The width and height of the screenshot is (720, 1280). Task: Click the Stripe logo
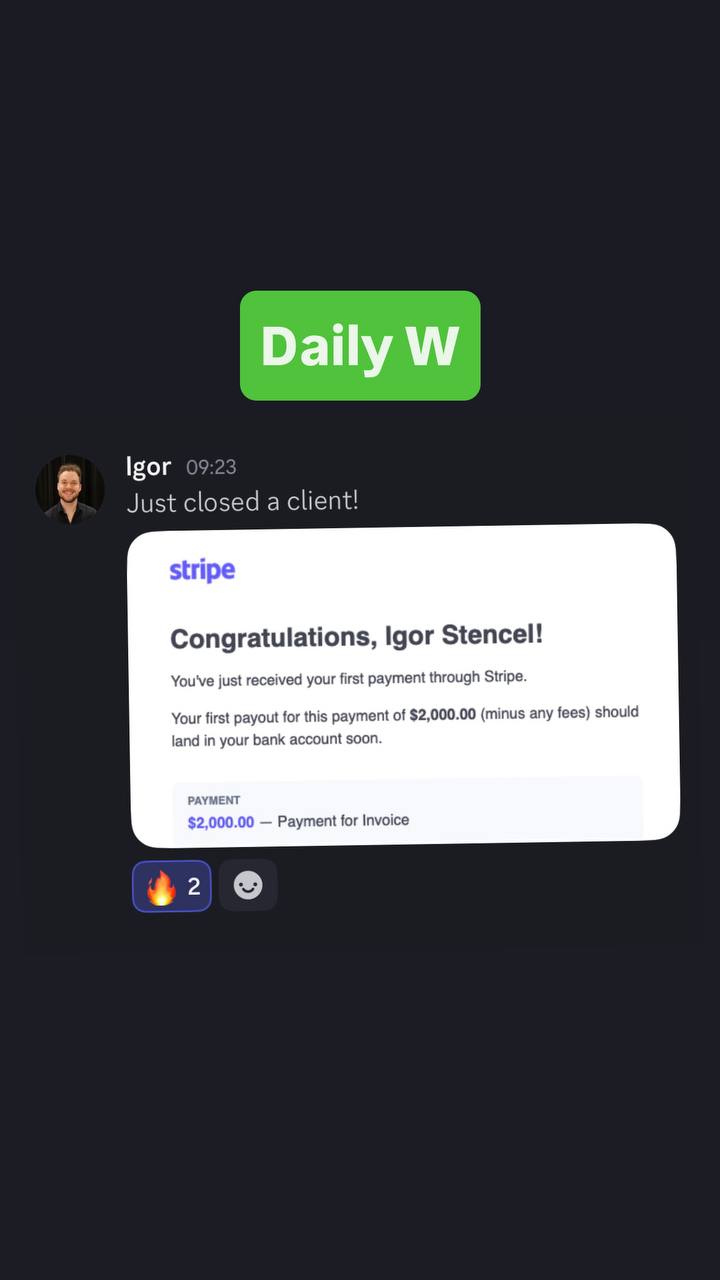click(202, 571)
